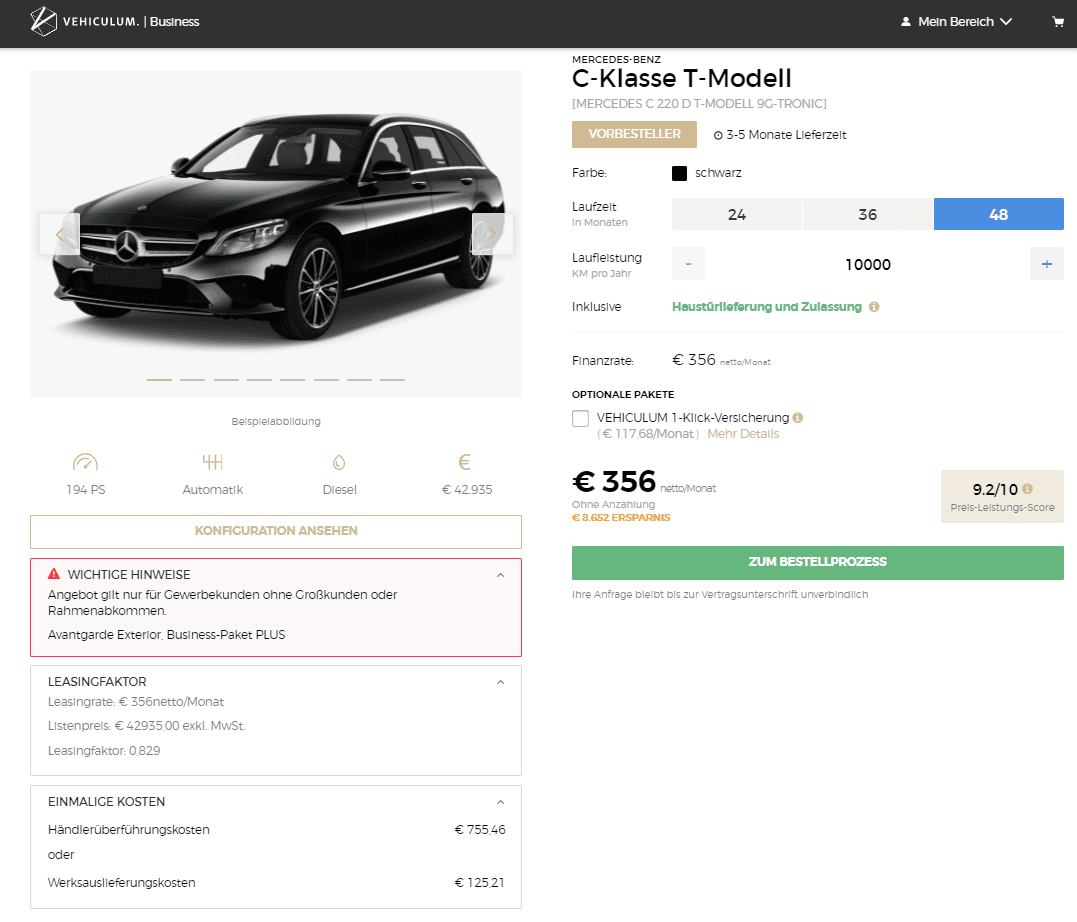Decrease Laufleistung with the minus button
Image resolution: width=1077 pixels, height=922 pixels.
click(688, 265)
